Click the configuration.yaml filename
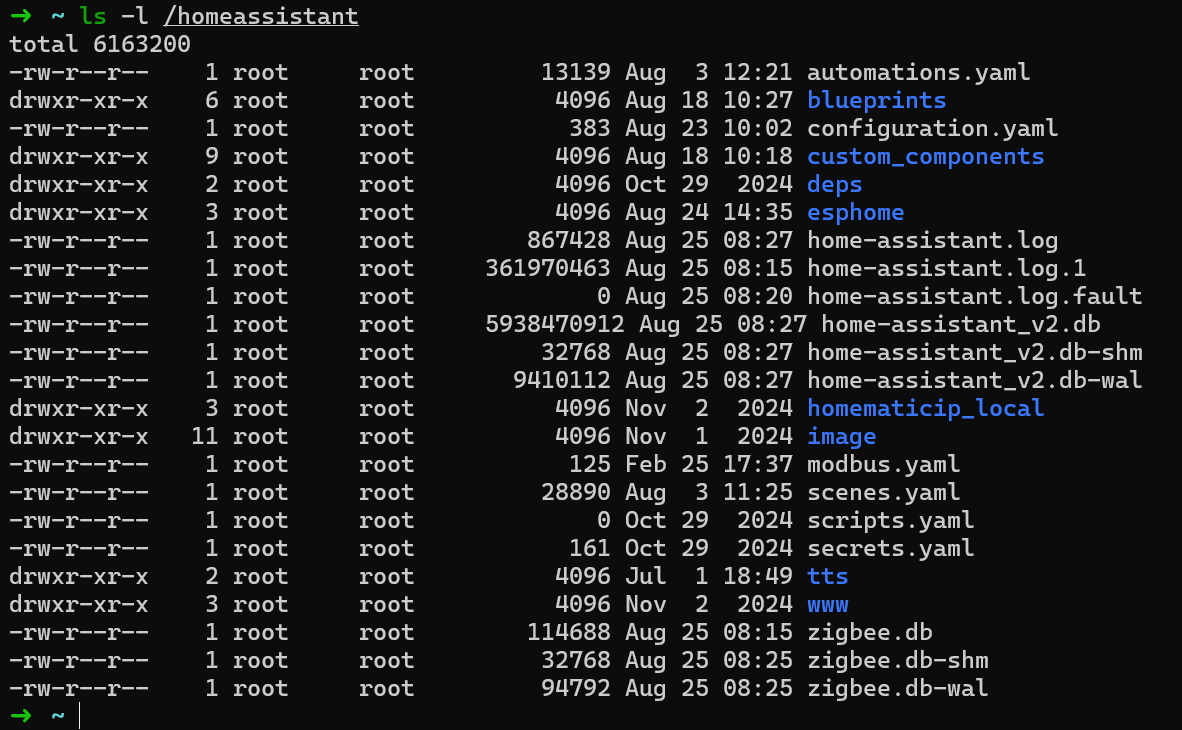The height and width of the screenshot is (730, 1182). pos(932,129)
